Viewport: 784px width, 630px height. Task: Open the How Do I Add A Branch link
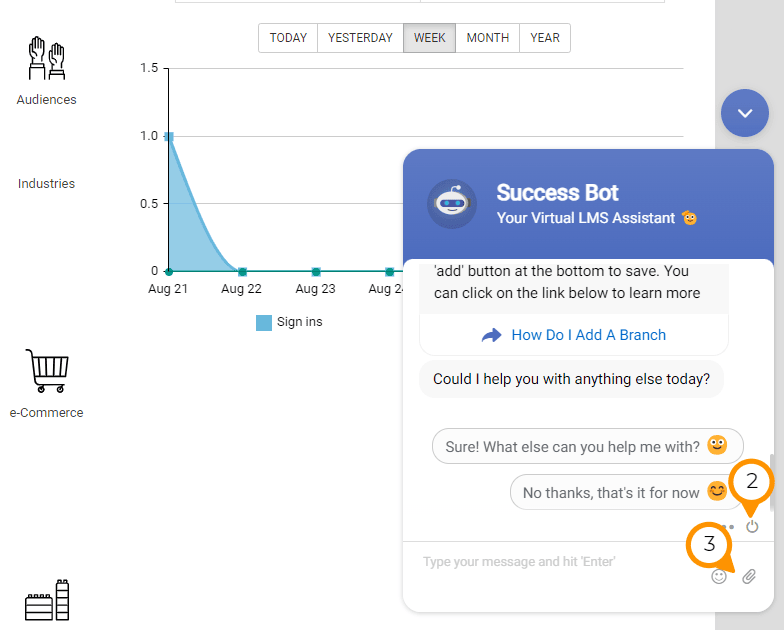(574, 335)
